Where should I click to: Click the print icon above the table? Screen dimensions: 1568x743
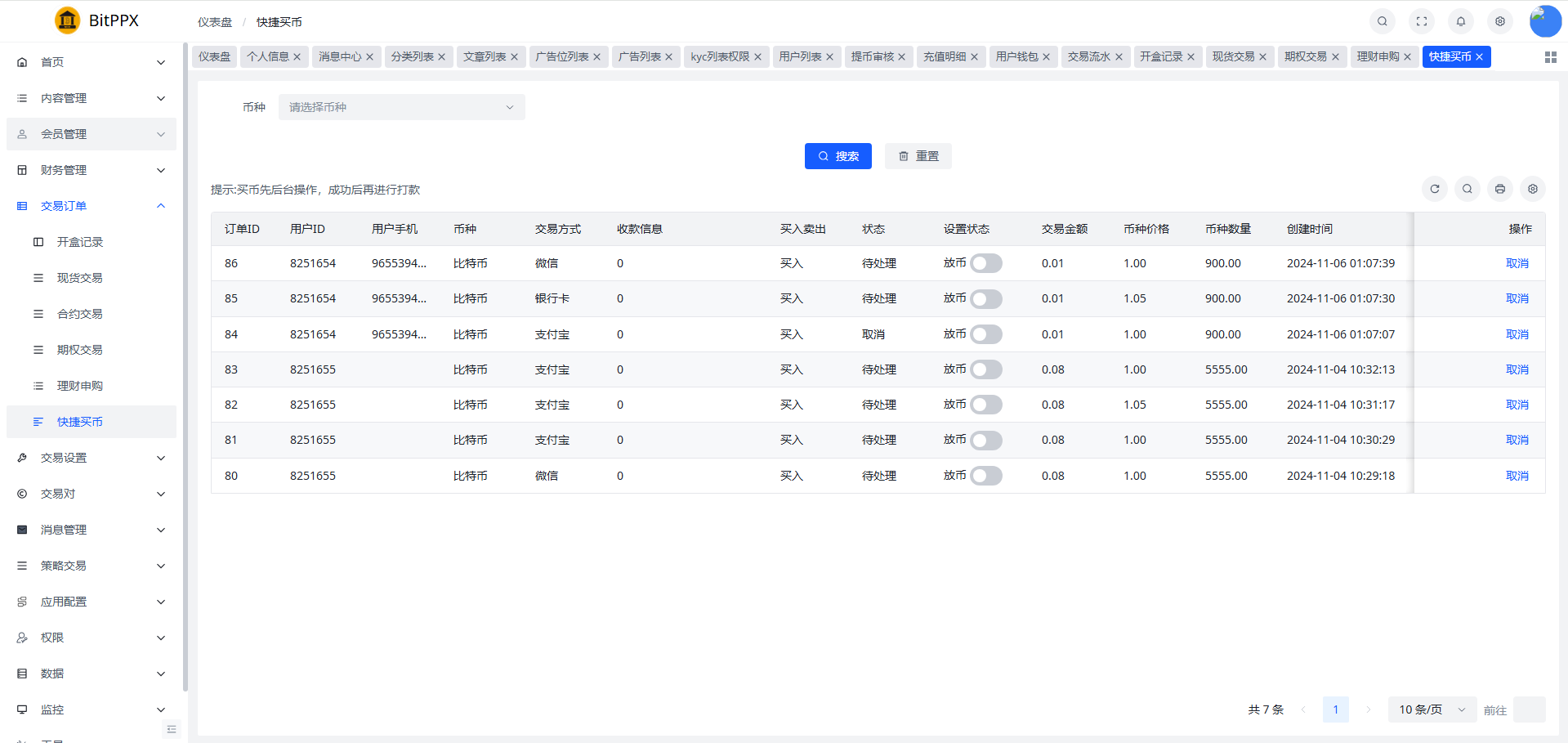[1499, 189]
